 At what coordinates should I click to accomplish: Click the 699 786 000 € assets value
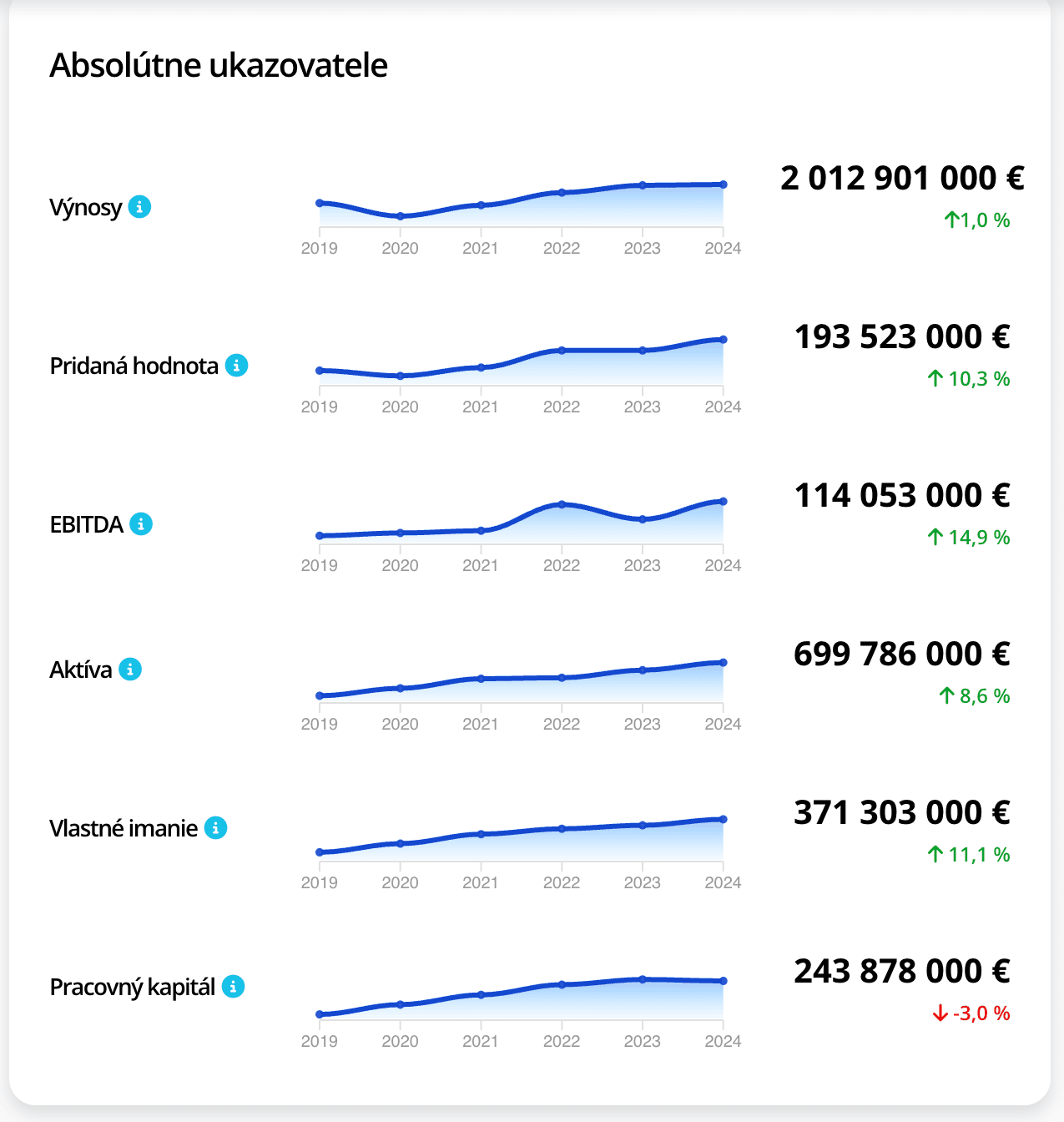[x=902, y=654]
